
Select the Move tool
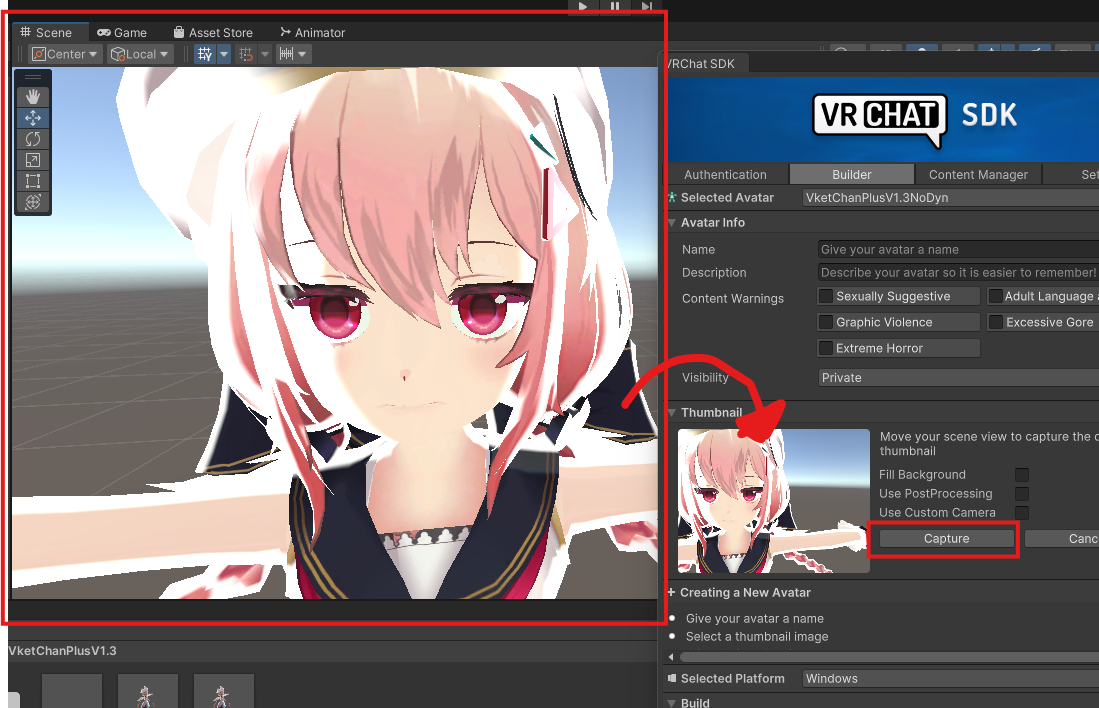pos(33,118)
